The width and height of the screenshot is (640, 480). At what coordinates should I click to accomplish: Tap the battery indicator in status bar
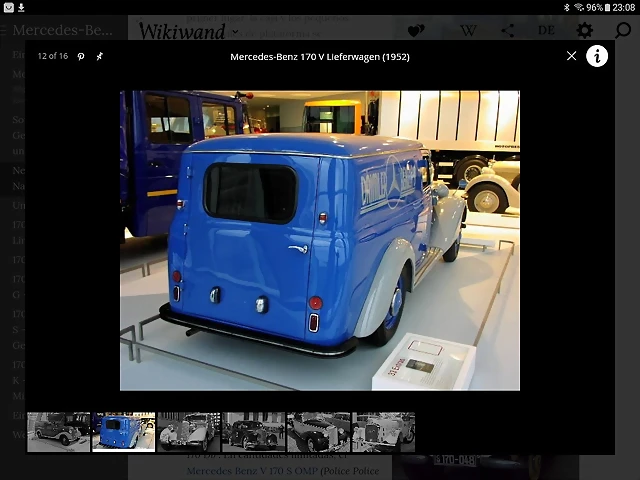click(607, 7)
